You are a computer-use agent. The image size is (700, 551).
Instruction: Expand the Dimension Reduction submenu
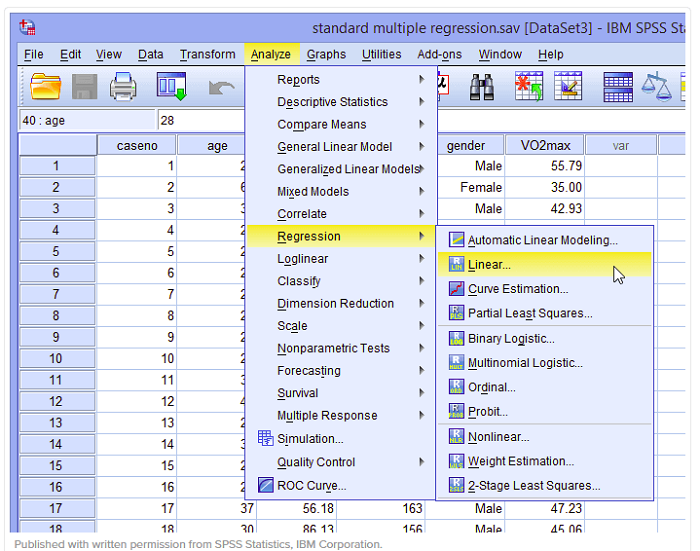(x=341, y=304)
